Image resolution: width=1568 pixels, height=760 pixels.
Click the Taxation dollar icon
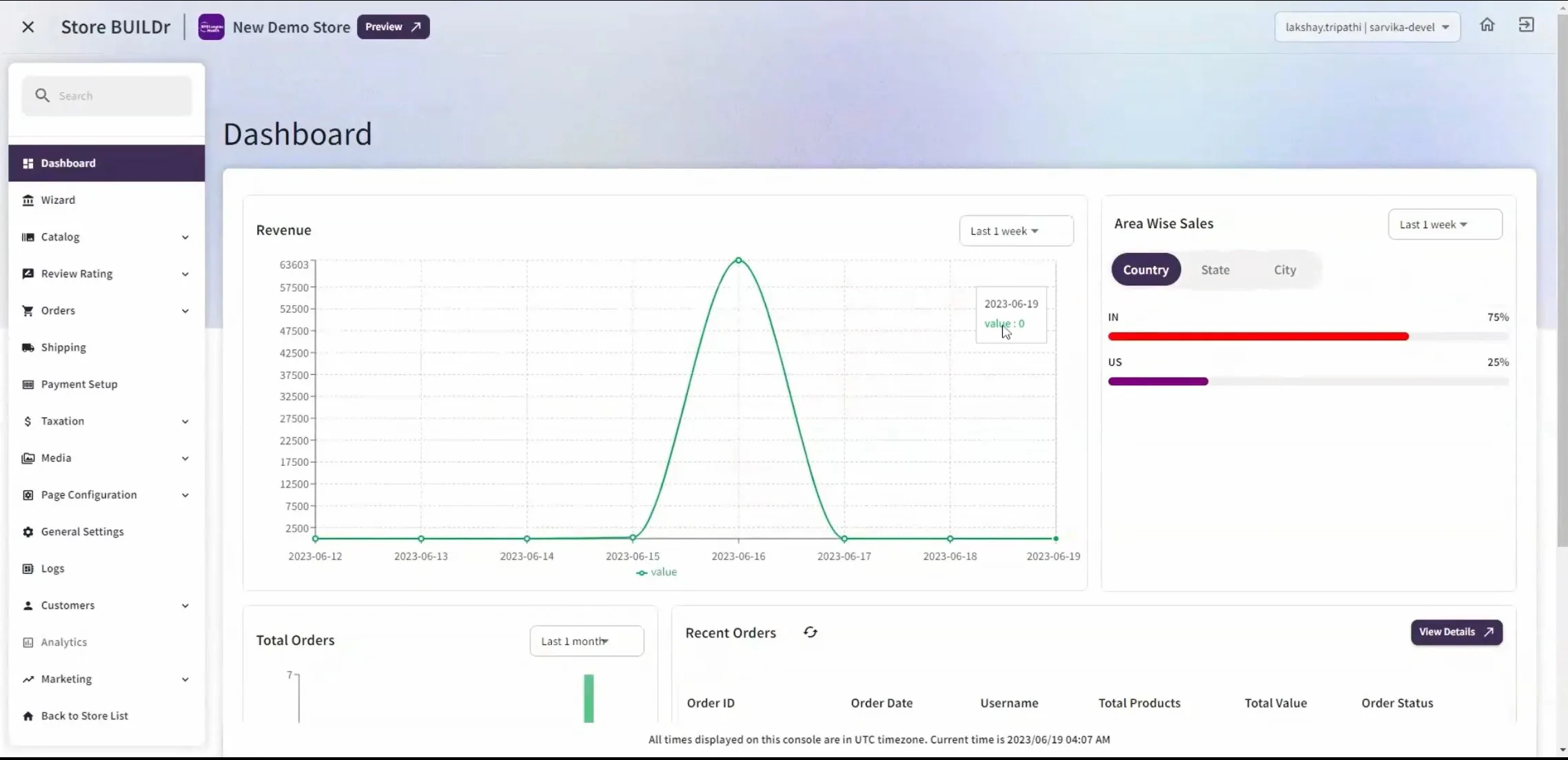point(28,421)
